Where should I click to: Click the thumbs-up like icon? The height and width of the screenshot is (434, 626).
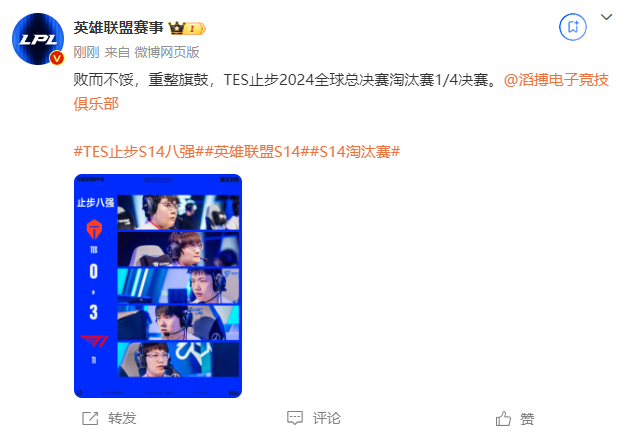point(503,418)
